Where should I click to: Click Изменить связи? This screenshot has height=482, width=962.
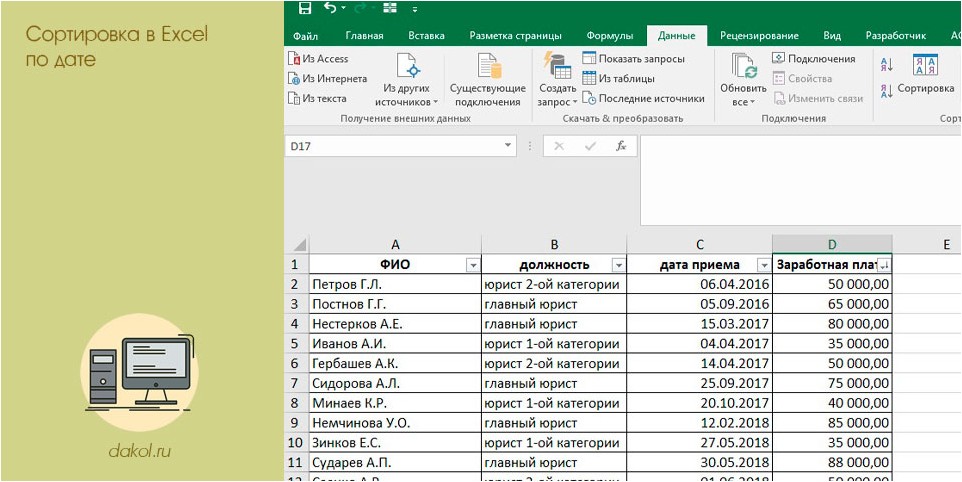818,98
